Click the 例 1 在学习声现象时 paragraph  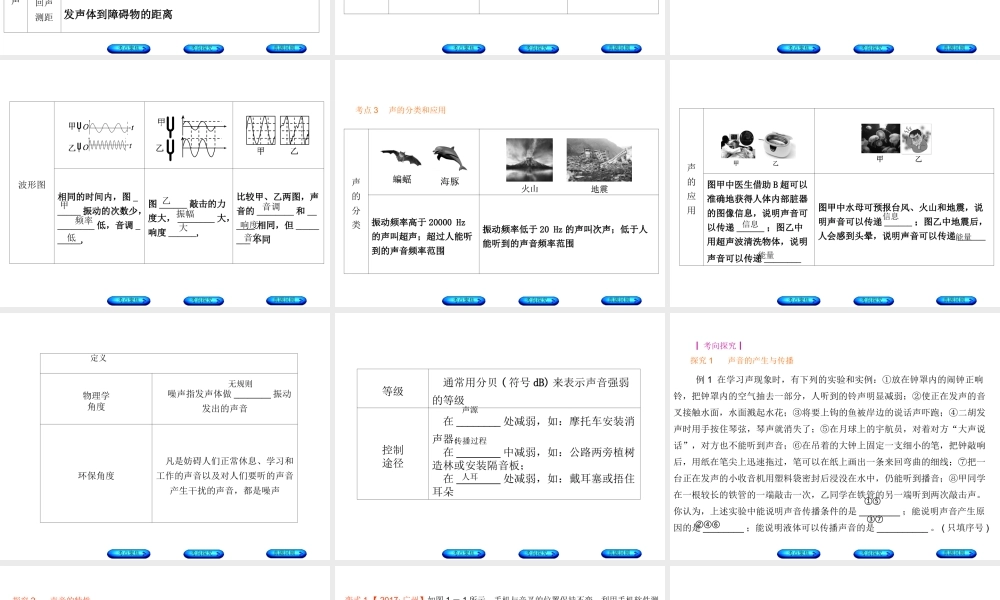click(x=831, y=453)
